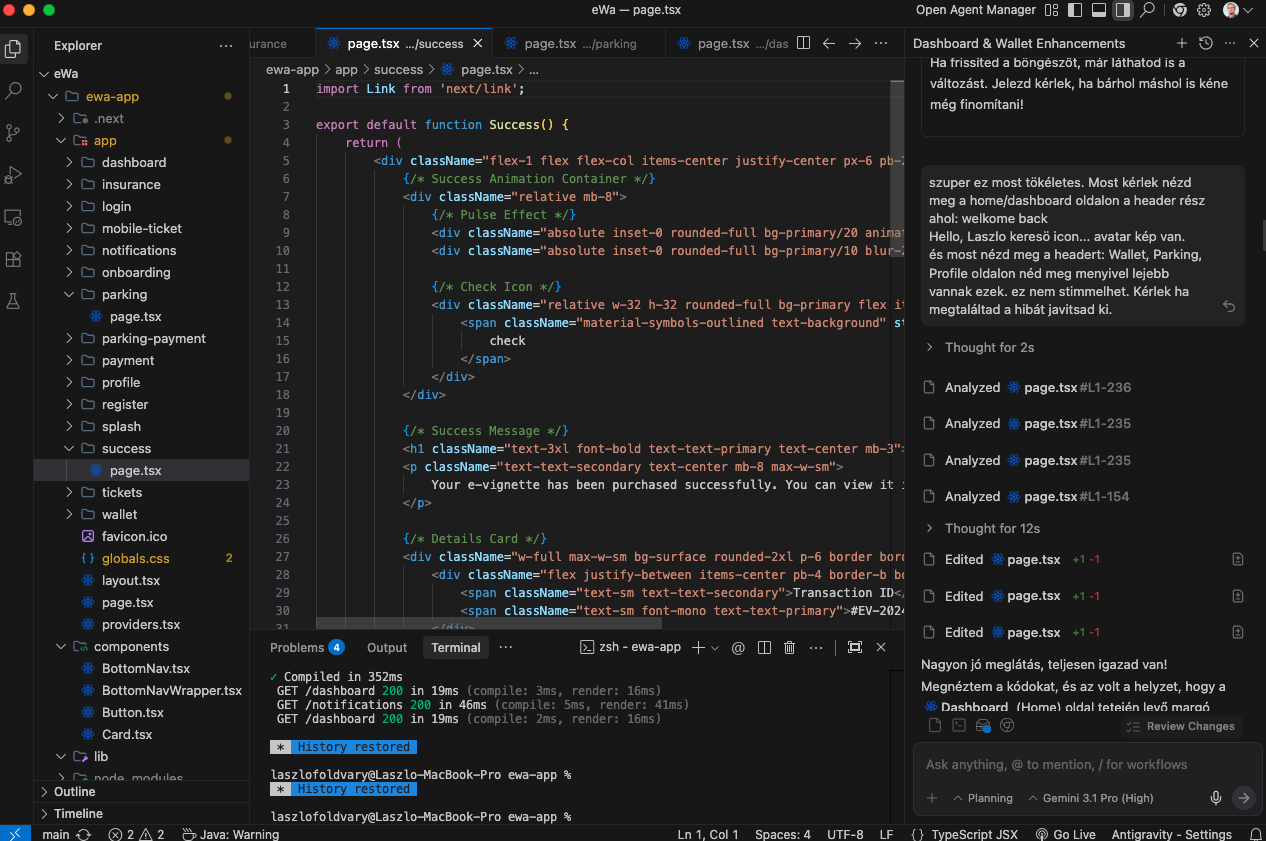The height and width of the screenshot is (841, 1266).
Task: Expand the dashboard folder in Explorer
Action: tap(133, 163)
